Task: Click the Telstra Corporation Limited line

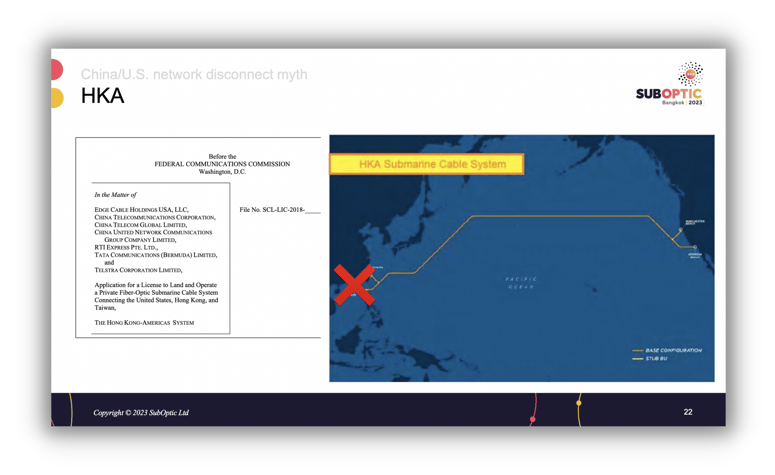Action: 138,270
